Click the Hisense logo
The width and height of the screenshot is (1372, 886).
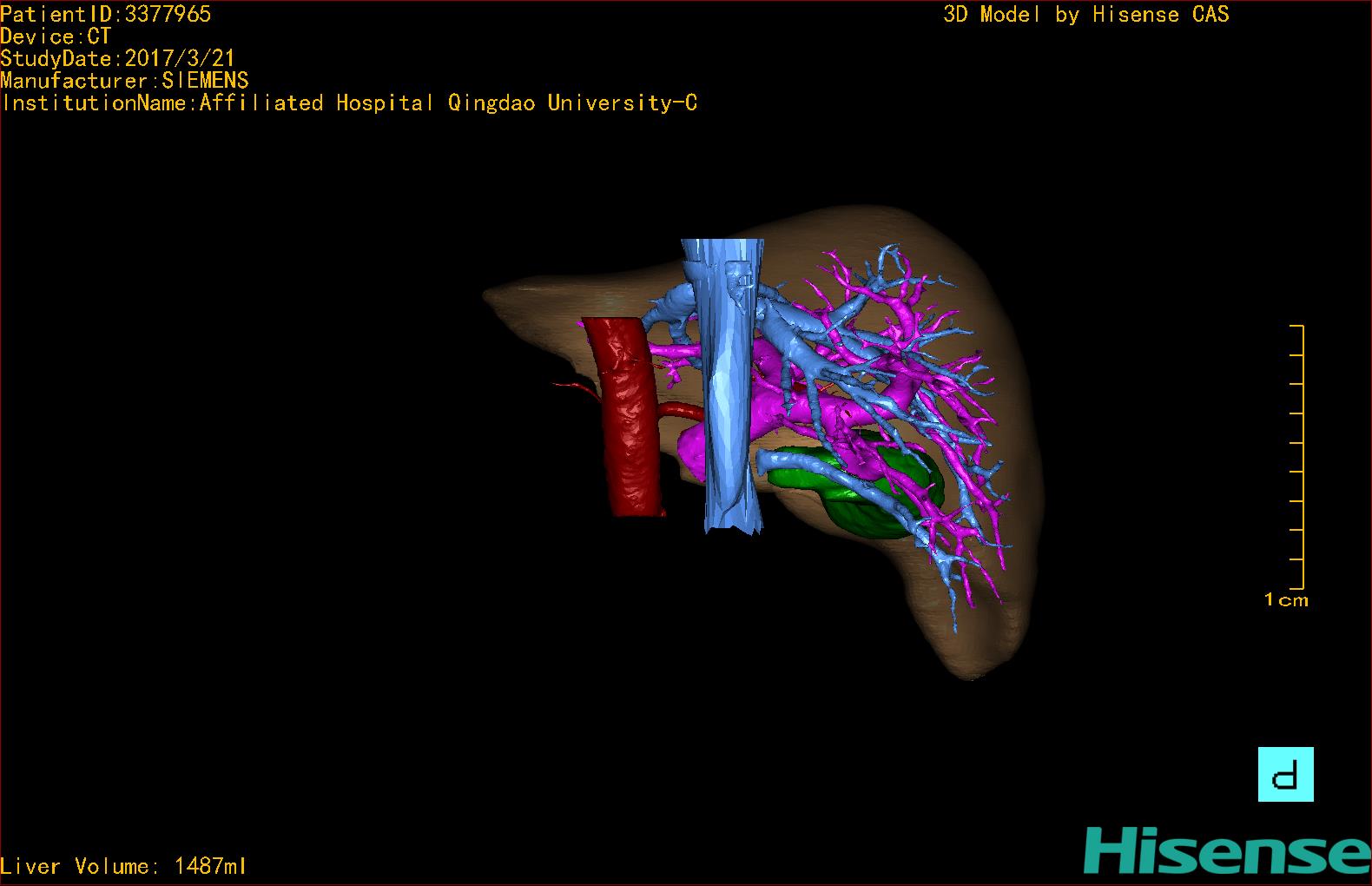click(x=1226, y=850)
